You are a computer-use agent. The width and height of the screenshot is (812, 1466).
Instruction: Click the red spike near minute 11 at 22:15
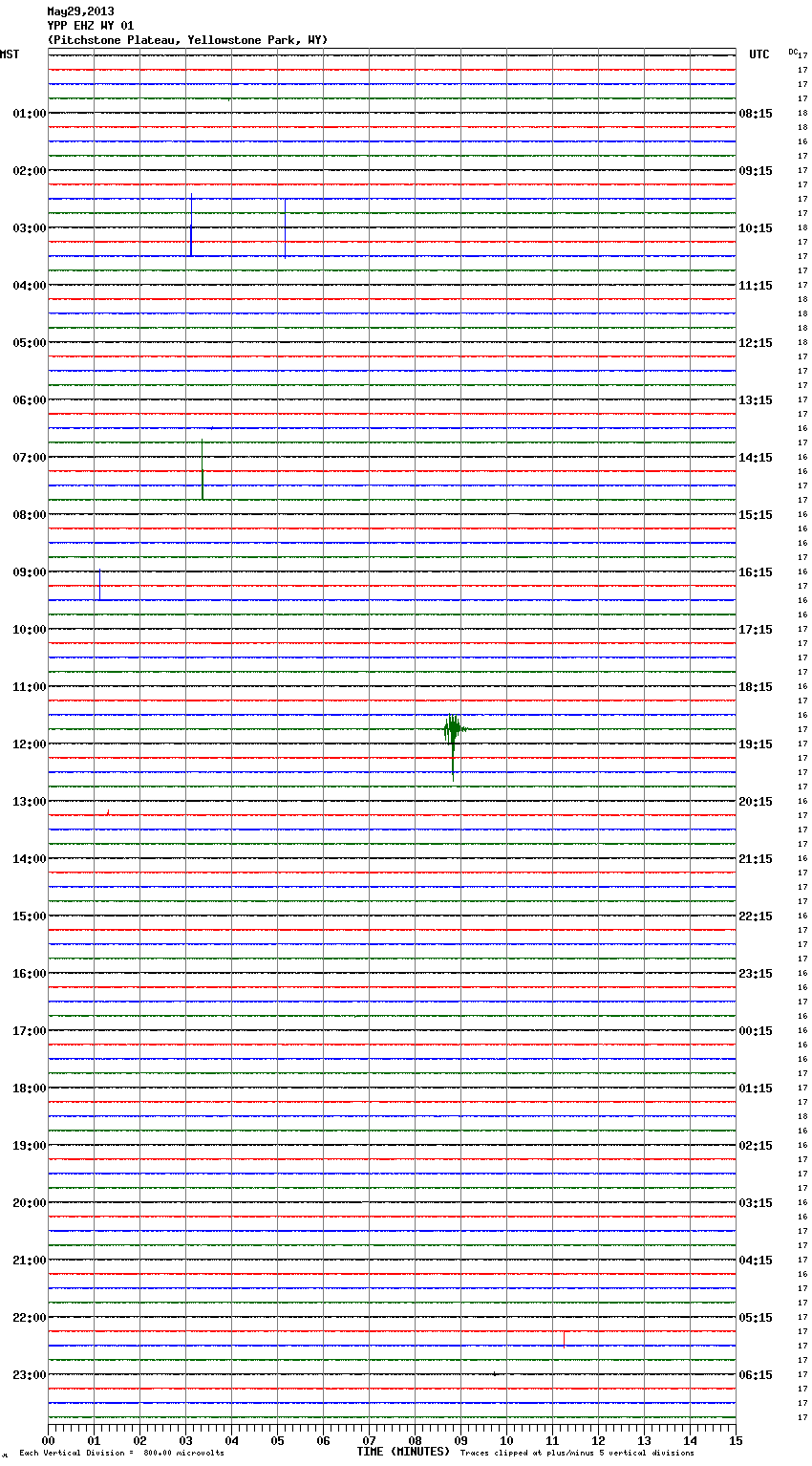click(x=564, y=1339)
